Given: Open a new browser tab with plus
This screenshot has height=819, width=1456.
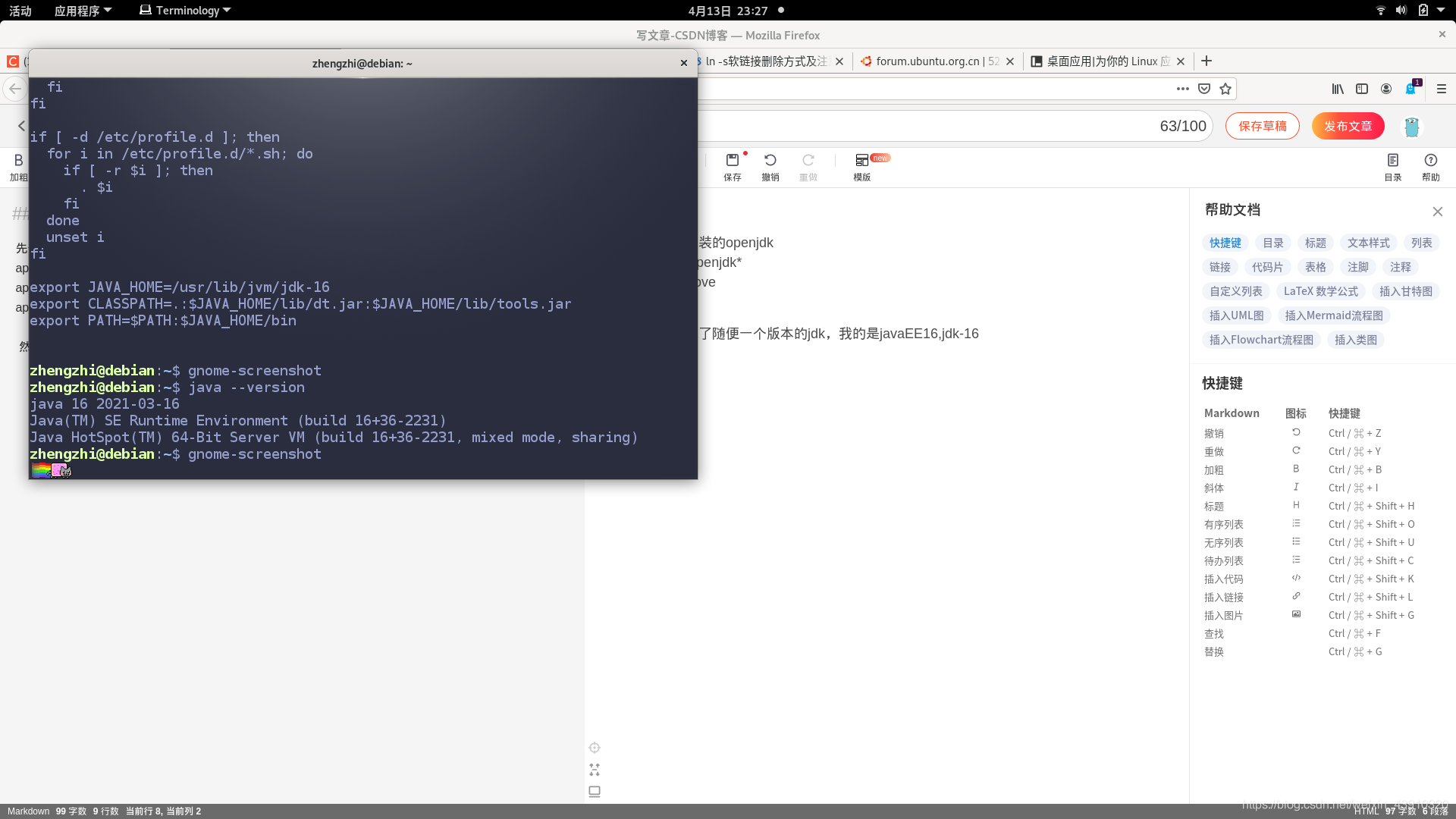Looking at the screenshot, I should [1207, 61].
